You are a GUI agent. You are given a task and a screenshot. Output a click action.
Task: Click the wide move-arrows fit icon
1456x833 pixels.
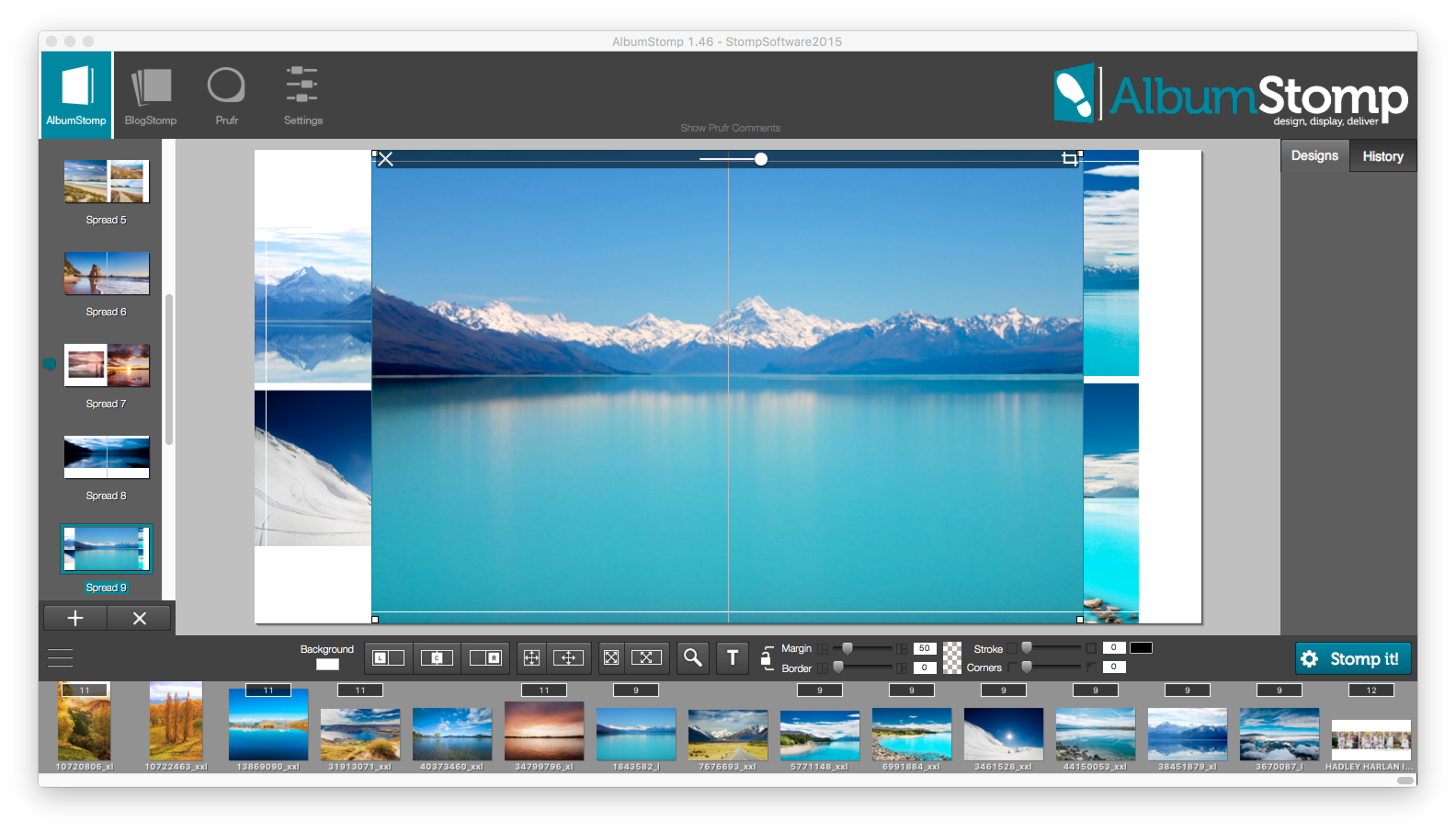[568, 657]
